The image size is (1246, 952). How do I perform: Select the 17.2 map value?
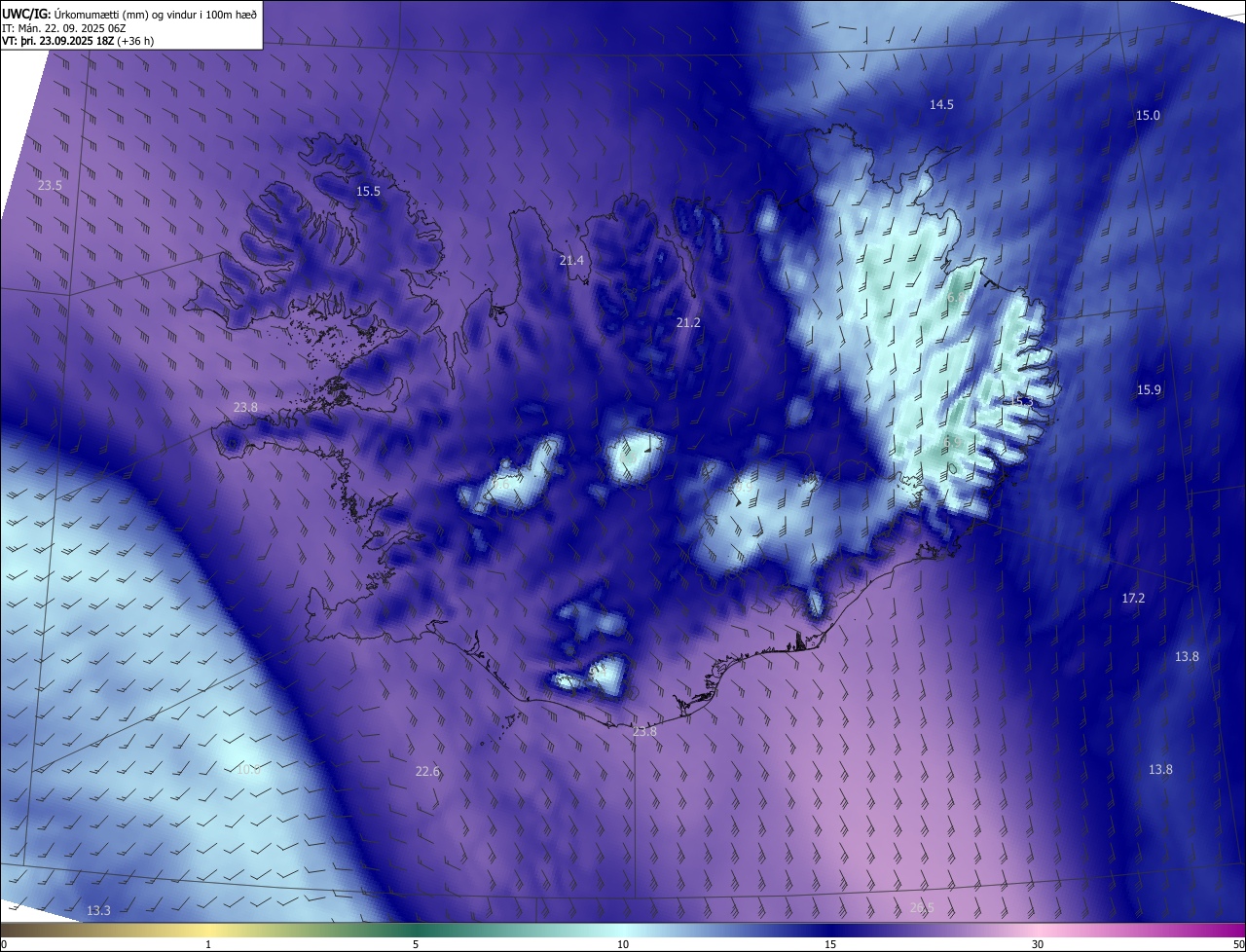pyautogui.click(x=1133, y=598)
